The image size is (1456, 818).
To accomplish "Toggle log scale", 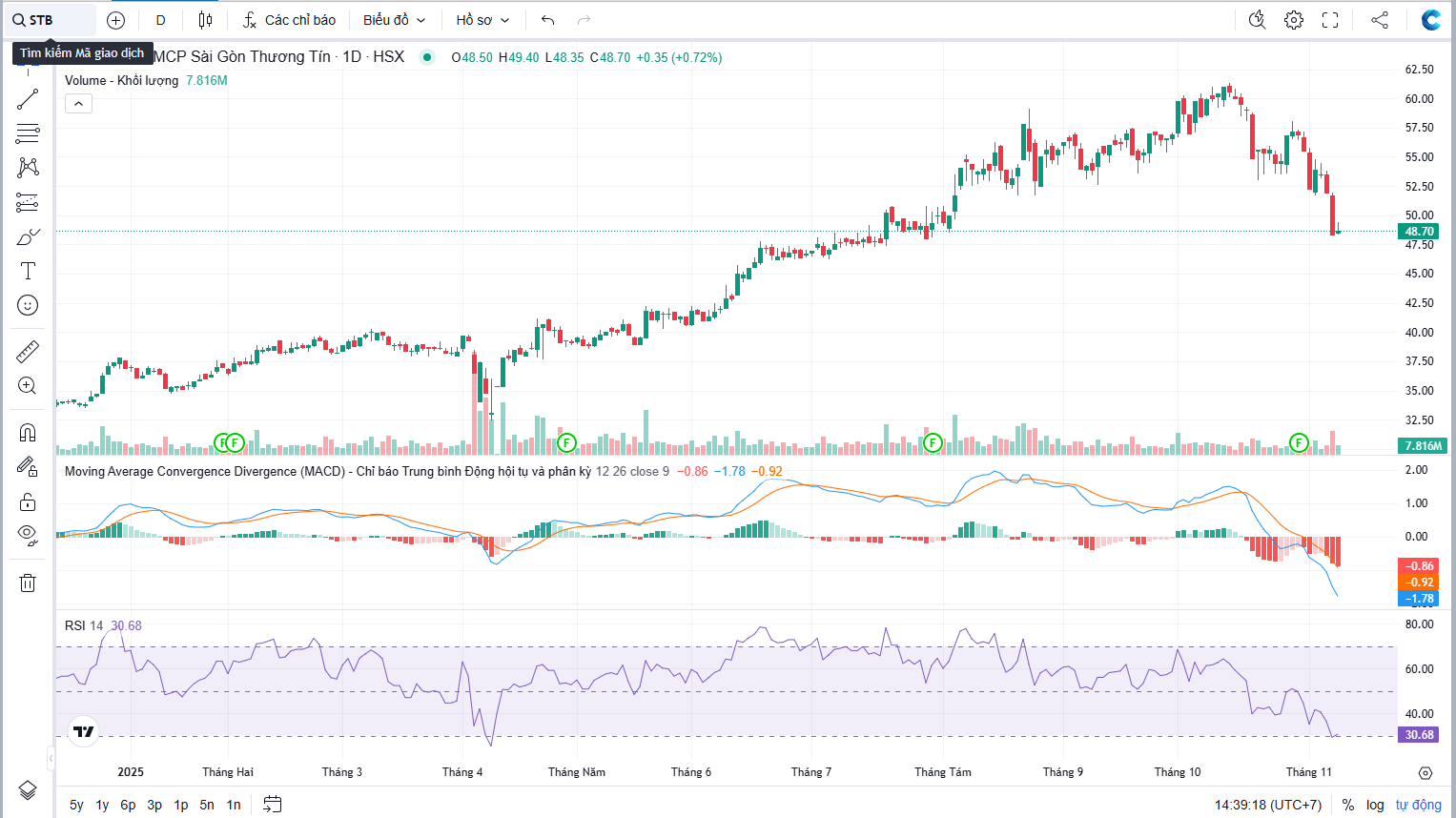I will tap(1375, 805).
